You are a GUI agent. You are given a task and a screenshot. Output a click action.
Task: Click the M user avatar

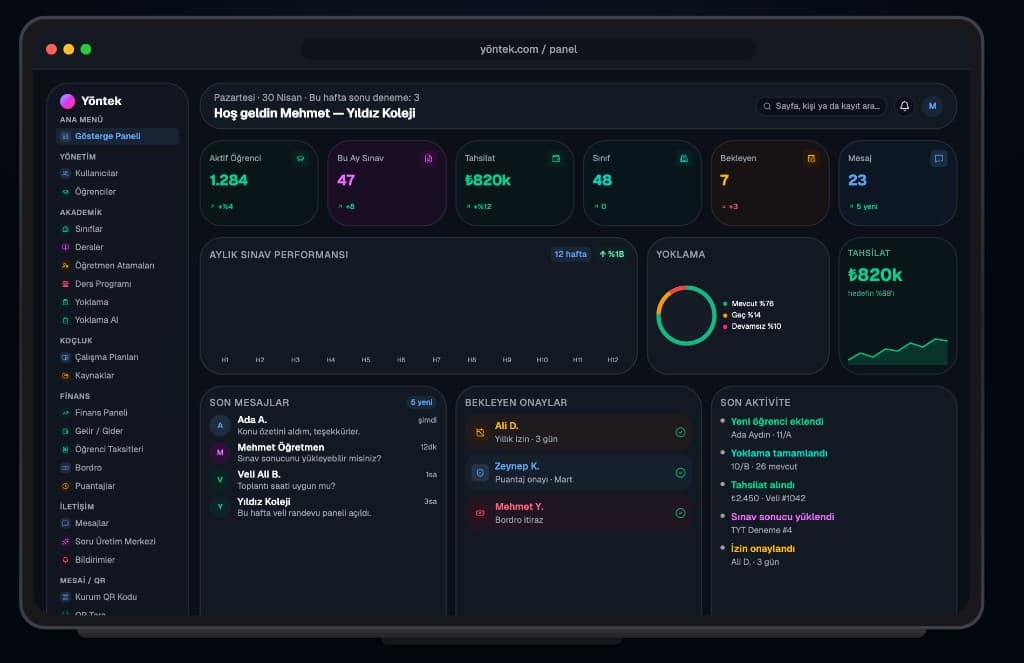click(933, 106)
